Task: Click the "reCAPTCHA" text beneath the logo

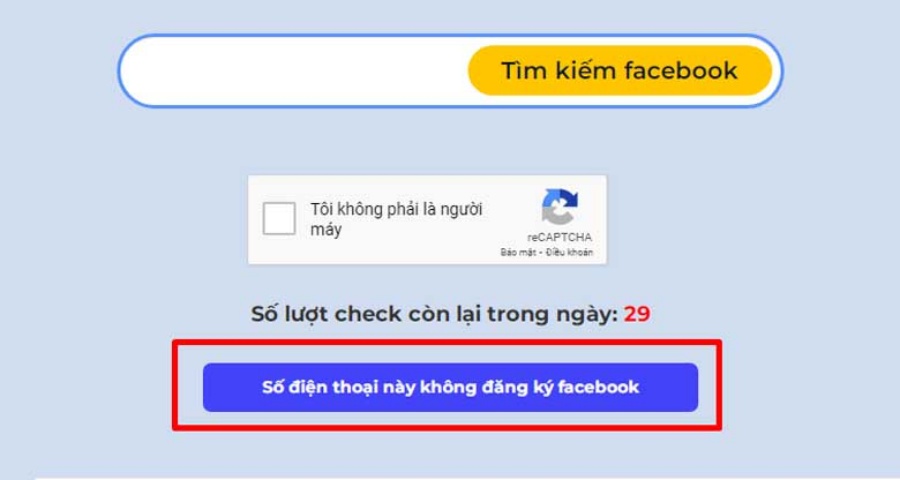Action: tap(560, 237)
